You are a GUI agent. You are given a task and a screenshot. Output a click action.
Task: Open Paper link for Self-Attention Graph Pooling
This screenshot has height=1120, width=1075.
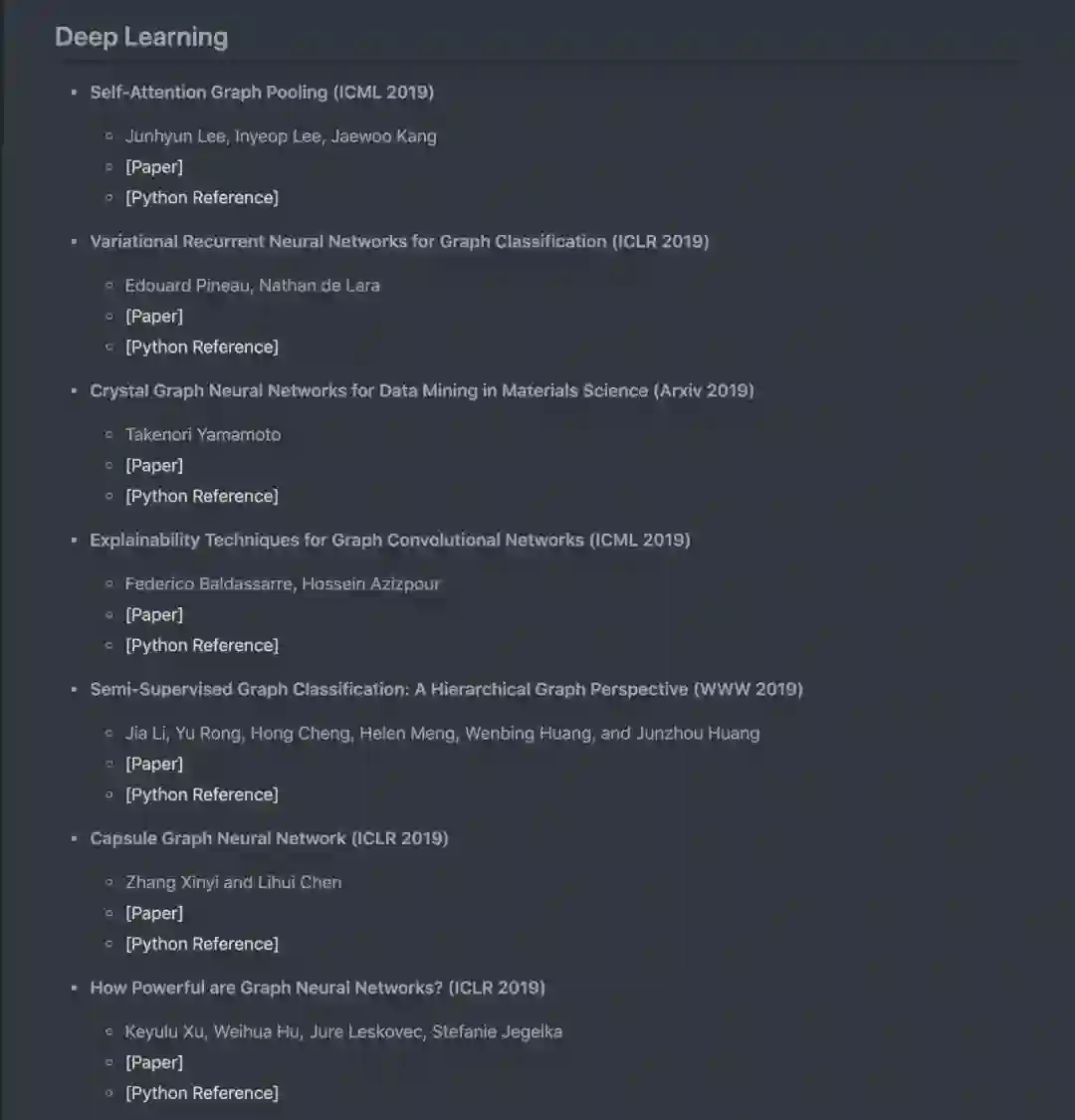(x=153, y=167)
